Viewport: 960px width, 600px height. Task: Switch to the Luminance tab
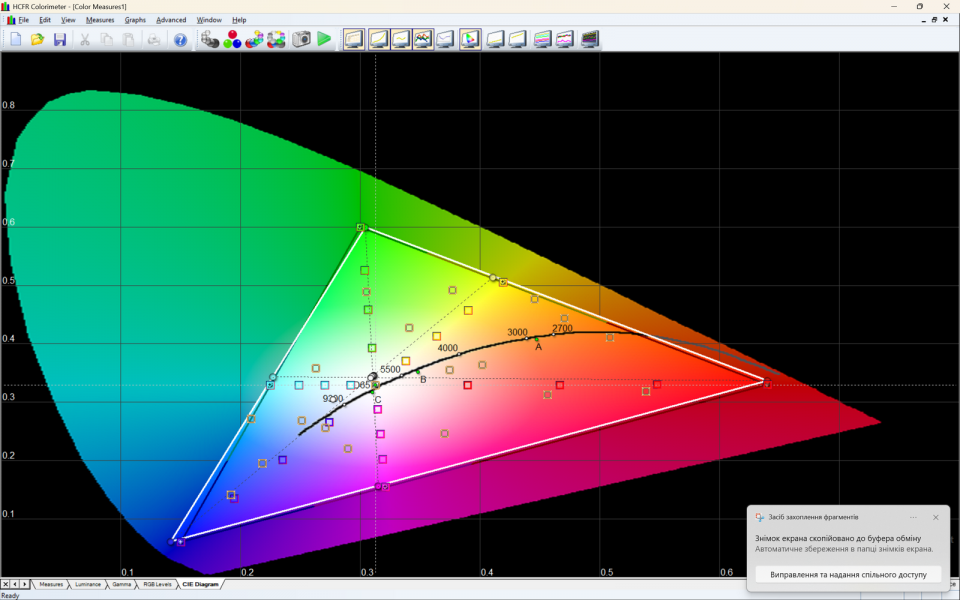[x=87, y=584]
